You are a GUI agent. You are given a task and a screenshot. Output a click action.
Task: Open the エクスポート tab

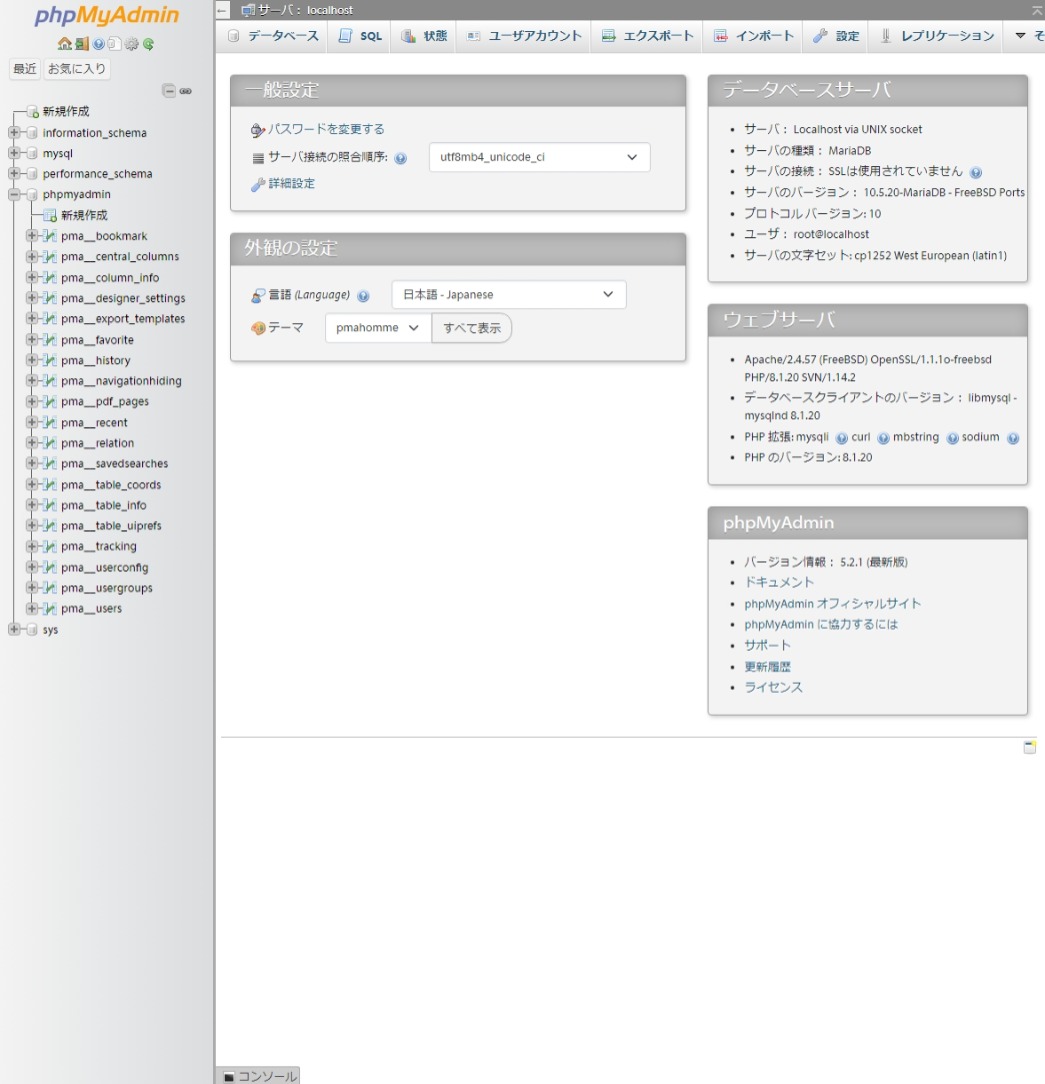647,36
